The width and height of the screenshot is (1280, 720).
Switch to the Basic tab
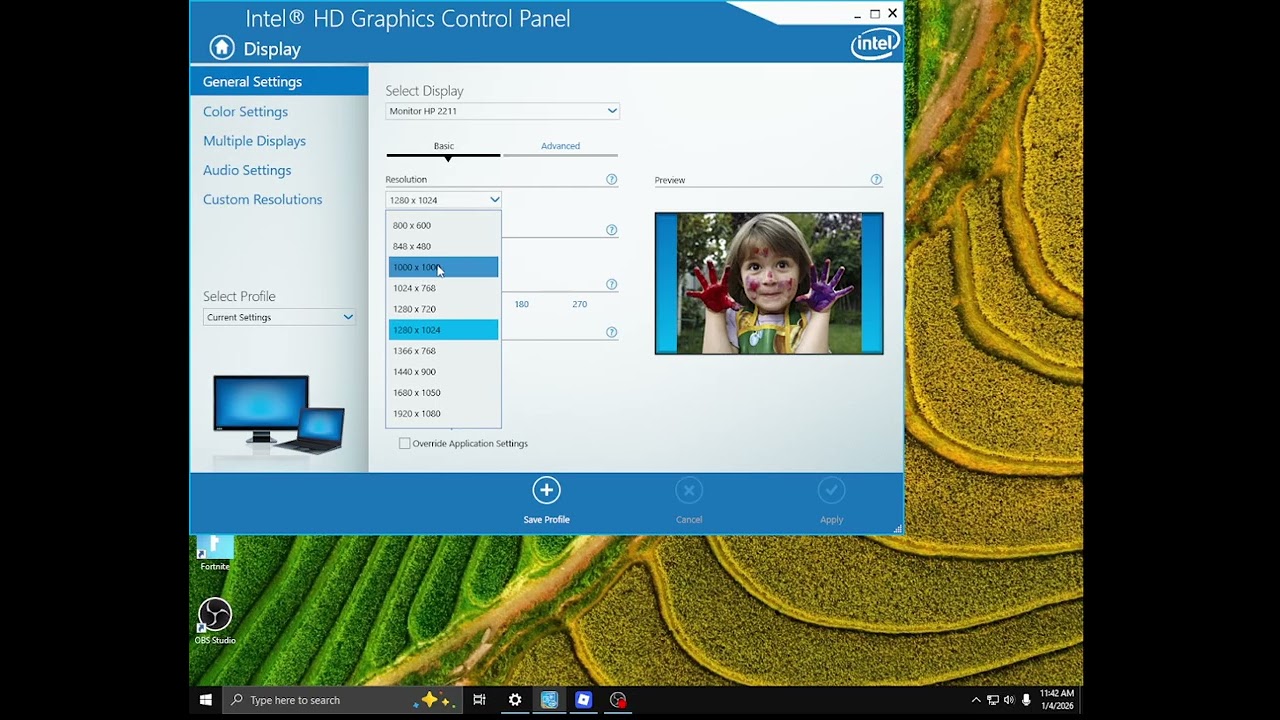point(443,146)
